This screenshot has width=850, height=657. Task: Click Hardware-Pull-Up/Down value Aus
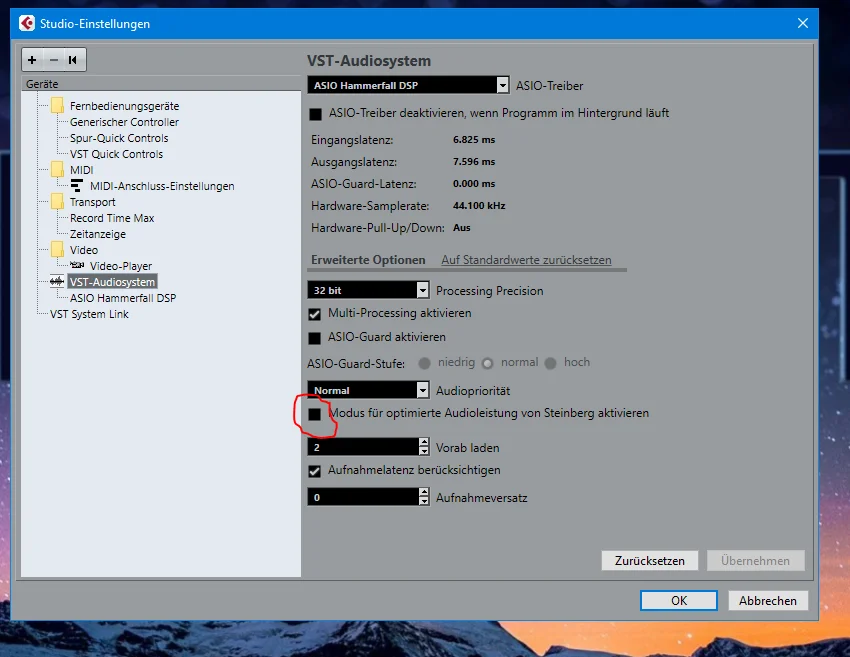click(461, 228)
